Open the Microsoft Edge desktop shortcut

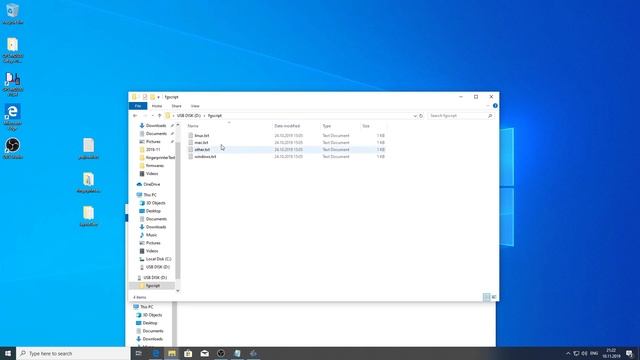12,116
